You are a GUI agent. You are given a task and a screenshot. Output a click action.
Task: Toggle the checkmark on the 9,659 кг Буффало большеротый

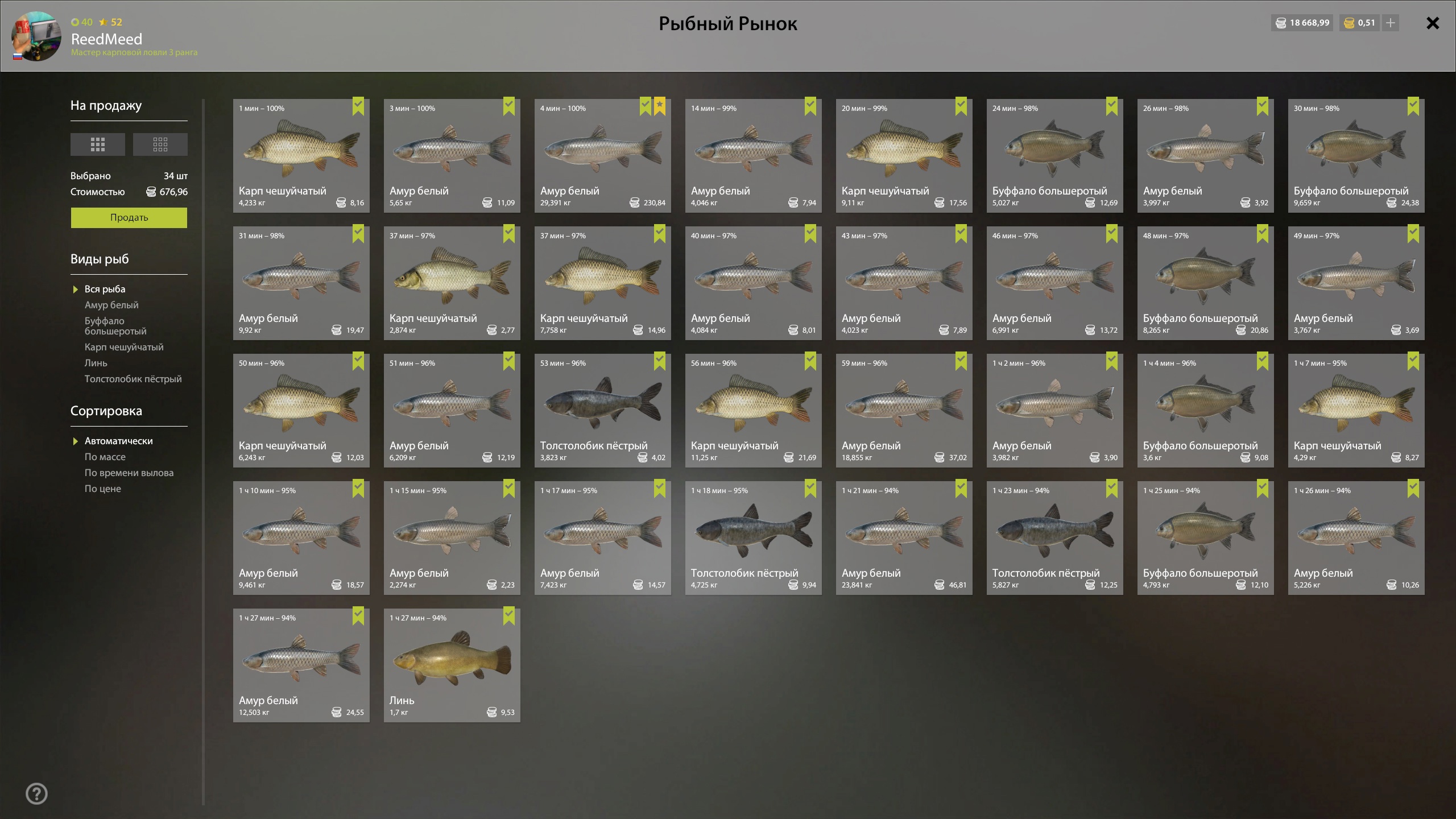click(1413, 106)
